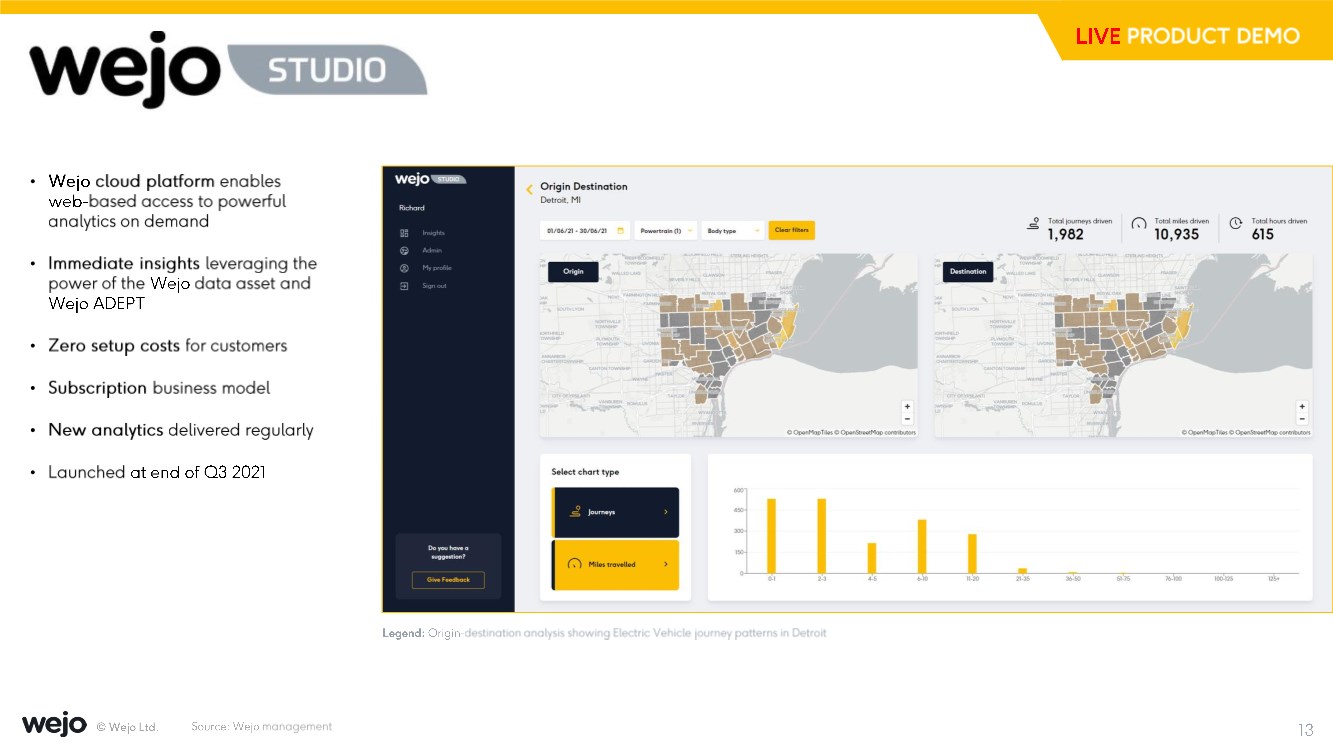This screenshot has width=1333, height=750.
Task: Click the 6-10 bar in the chart
Action: coord(922,547)
